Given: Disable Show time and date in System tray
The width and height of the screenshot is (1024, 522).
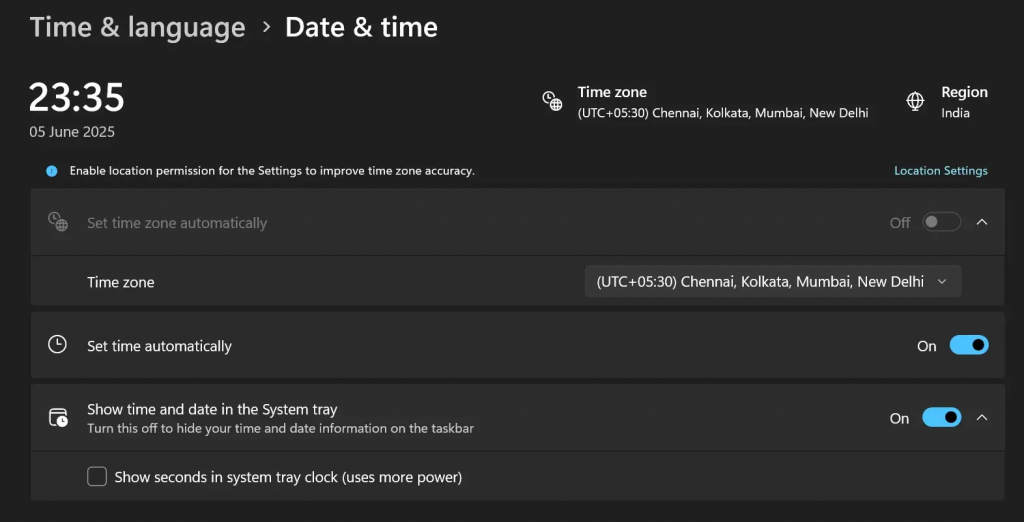Looking at the screenshot, I should [941, 417].
